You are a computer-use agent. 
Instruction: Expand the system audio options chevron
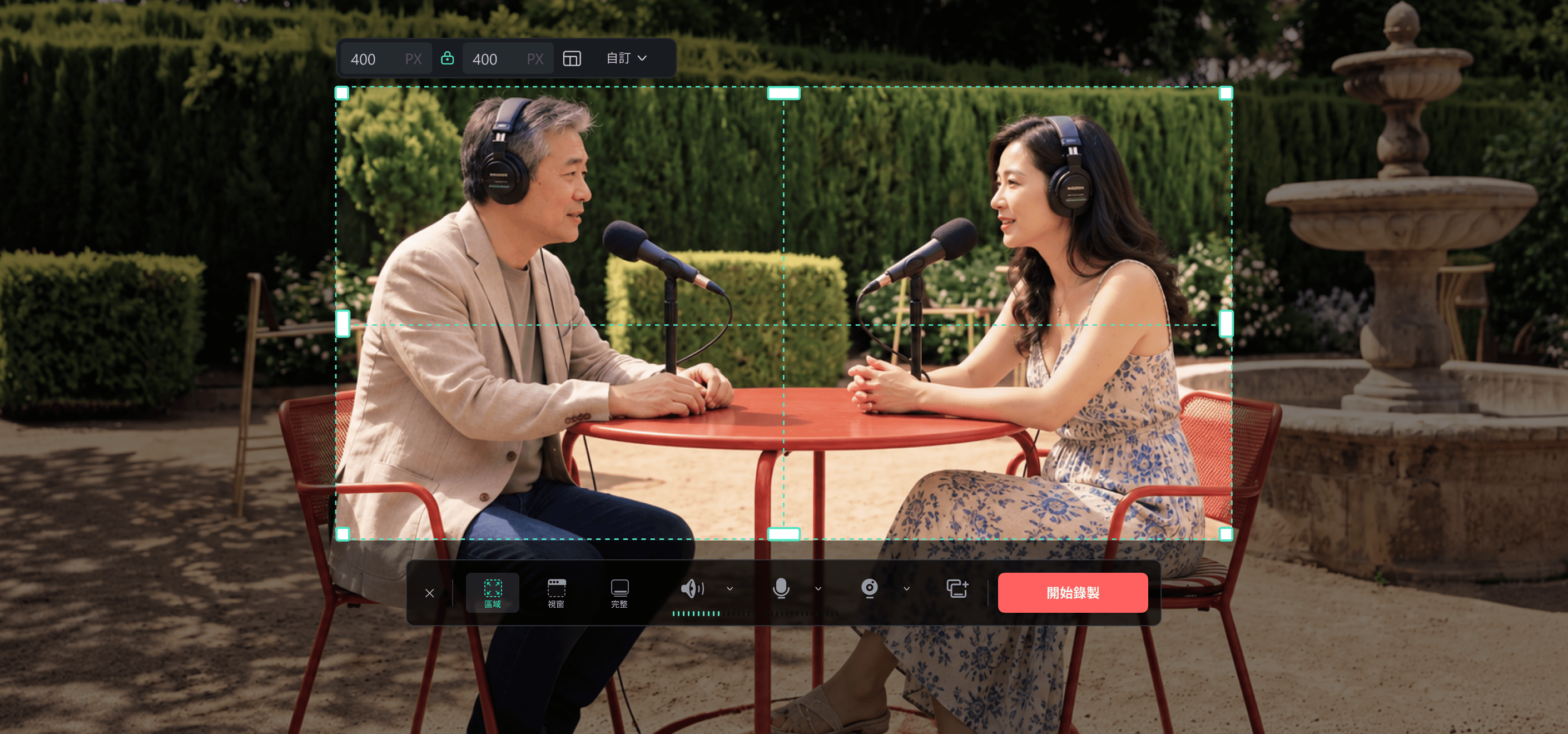(730, 588)
